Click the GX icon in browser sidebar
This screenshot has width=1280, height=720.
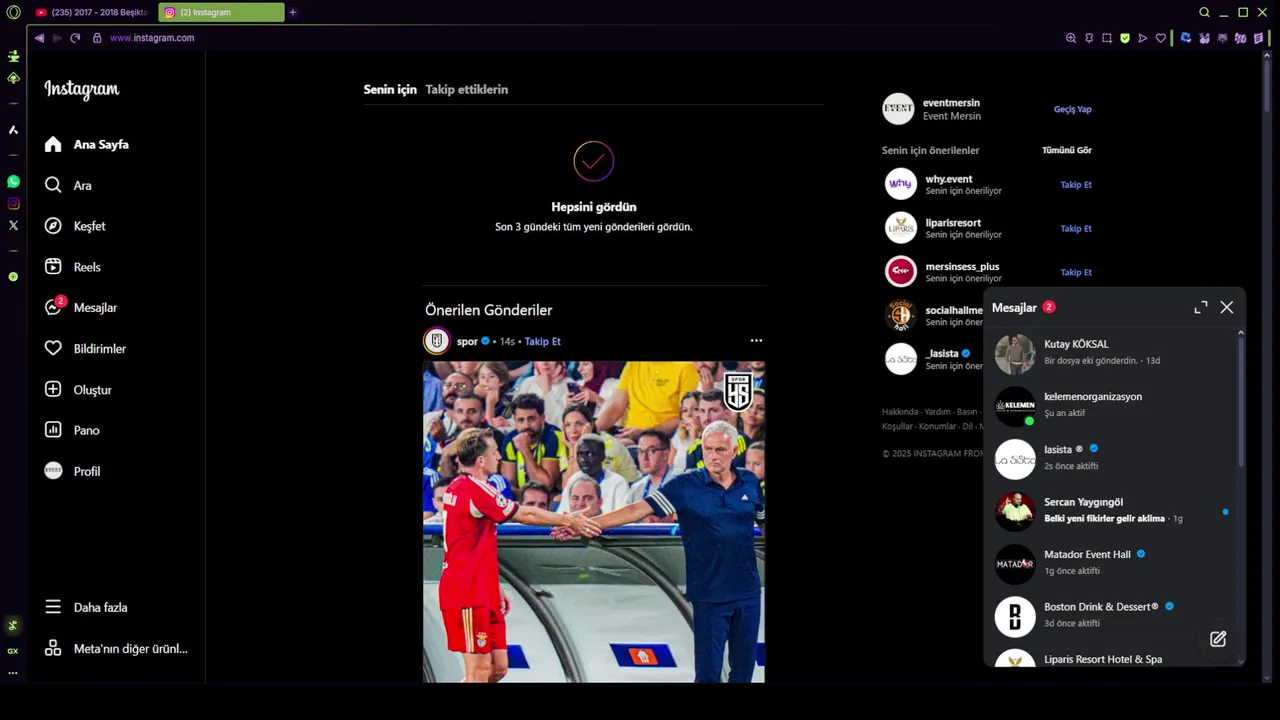[x=13, y=651]
